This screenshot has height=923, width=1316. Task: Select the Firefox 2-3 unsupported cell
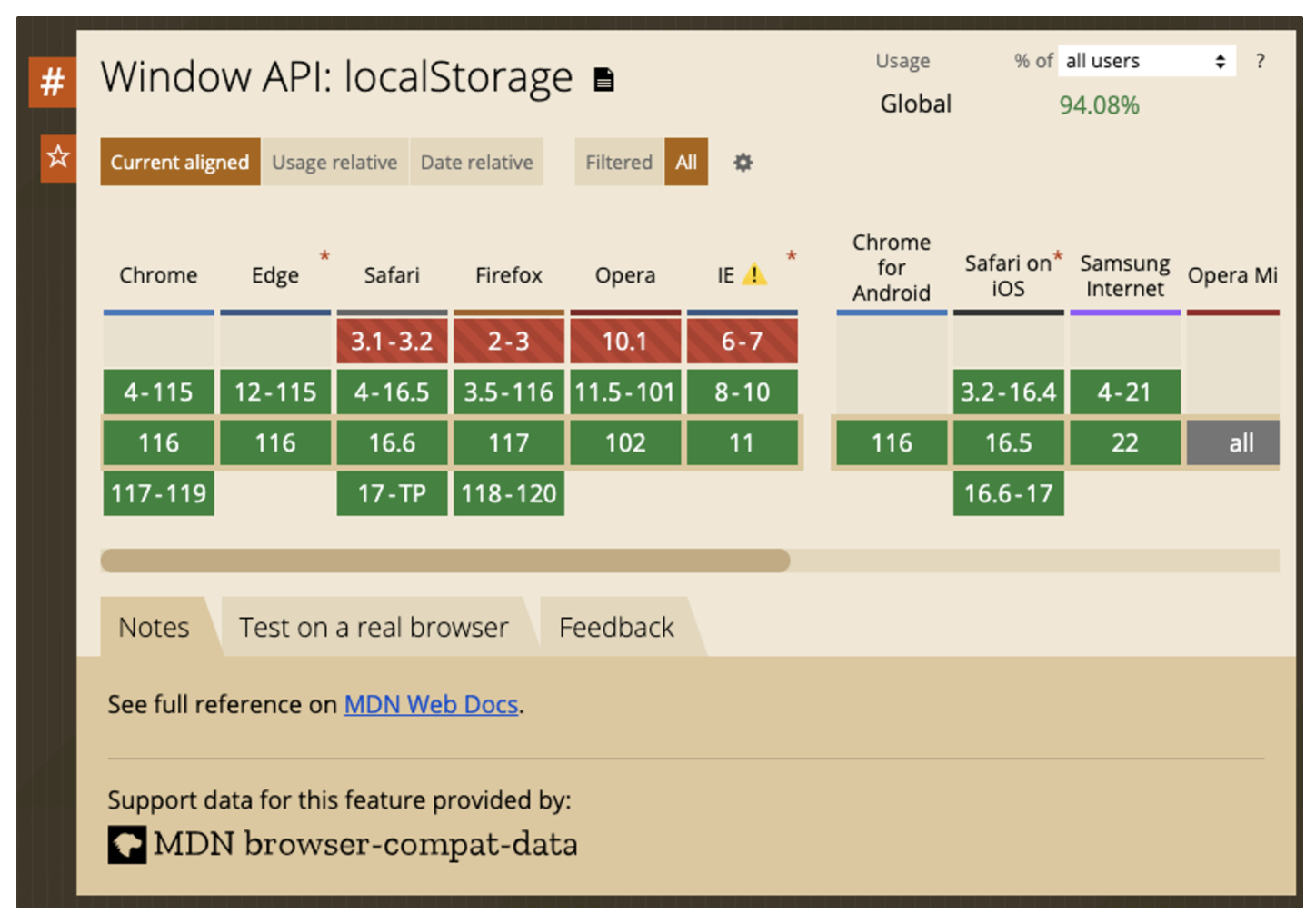click(509, 341)
